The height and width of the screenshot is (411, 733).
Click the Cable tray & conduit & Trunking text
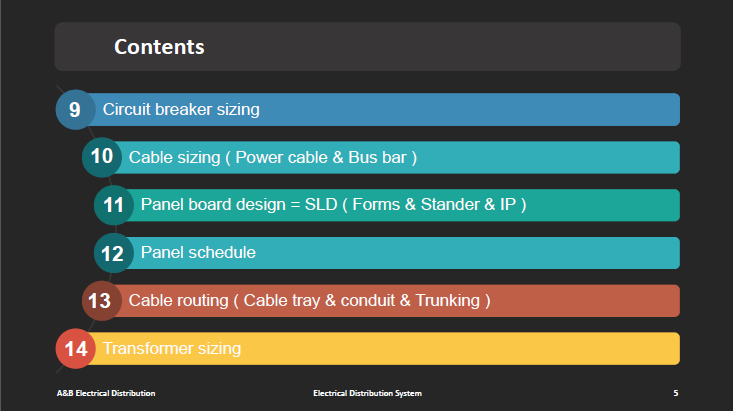click(x=361, y=301)
